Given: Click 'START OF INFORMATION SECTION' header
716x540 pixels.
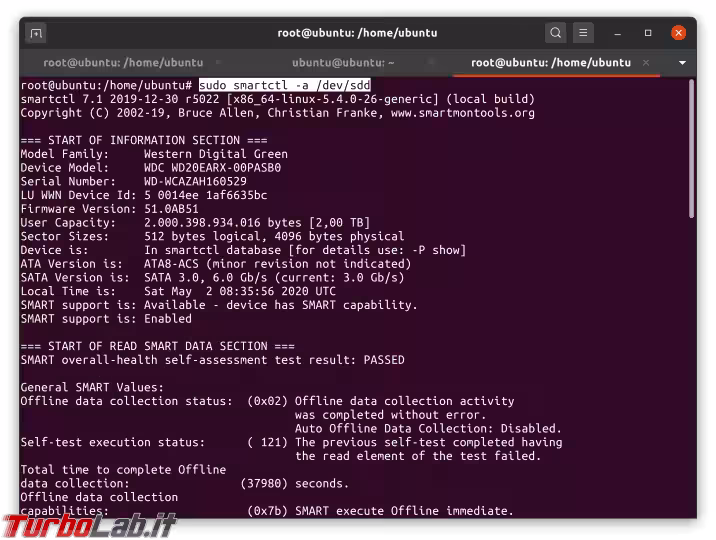Looking at the screenshot, I should click(x=144, y=140).
